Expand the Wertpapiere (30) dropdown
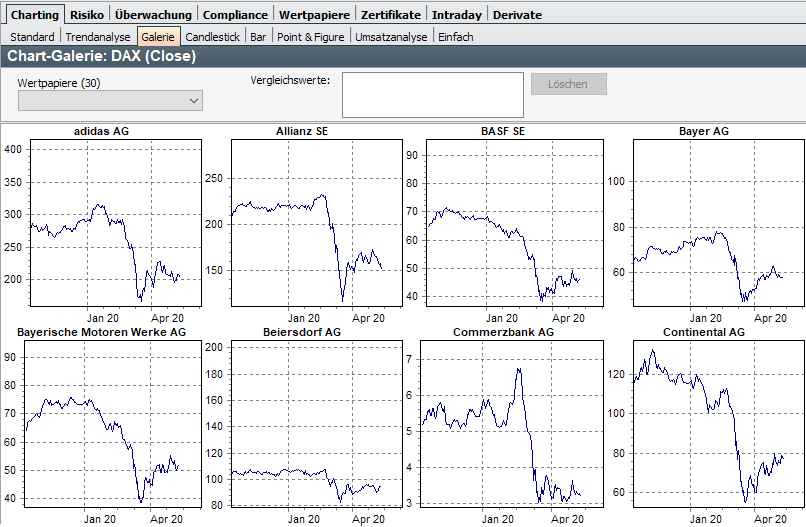 (x=110, y=100)
